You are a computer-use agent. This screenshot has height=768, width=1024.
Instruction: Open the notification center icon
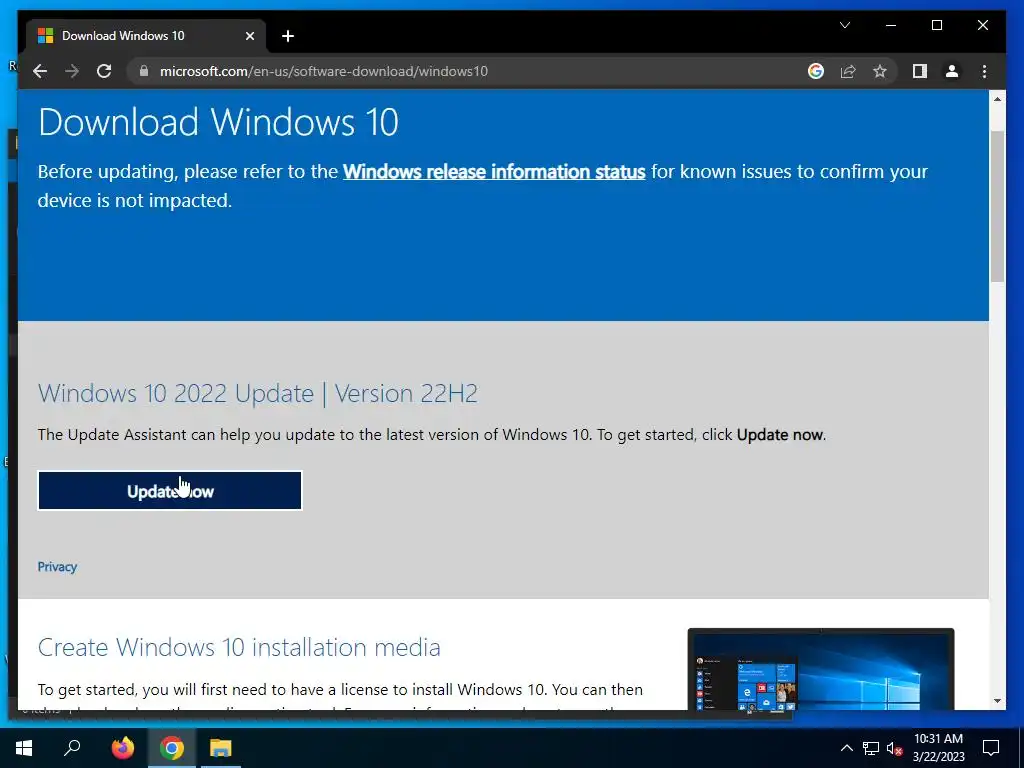pos(991,748)
